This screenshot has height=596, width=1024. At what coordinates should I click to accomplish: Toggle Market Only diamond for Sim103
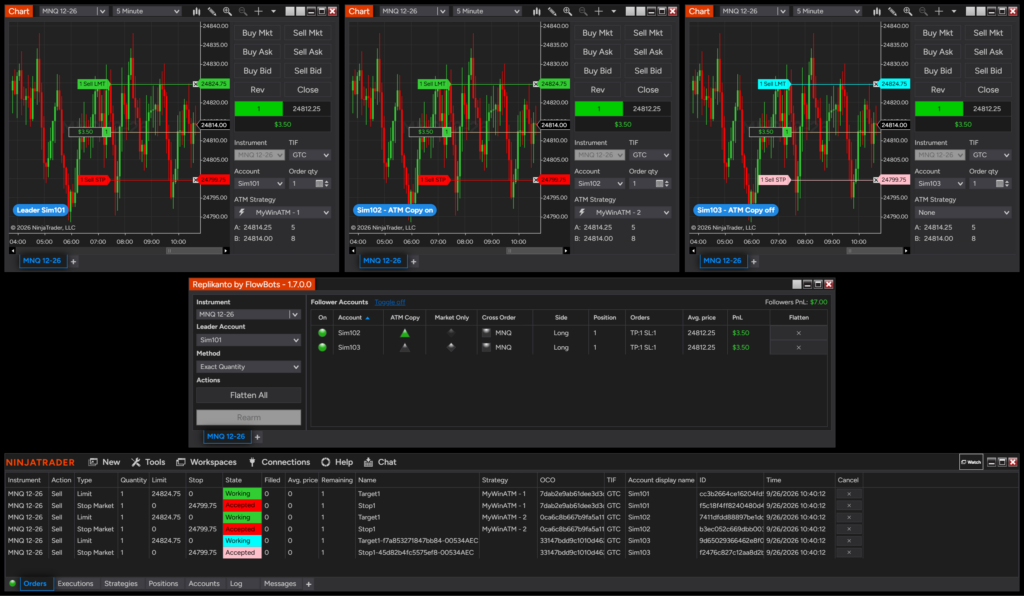[451, 347]
